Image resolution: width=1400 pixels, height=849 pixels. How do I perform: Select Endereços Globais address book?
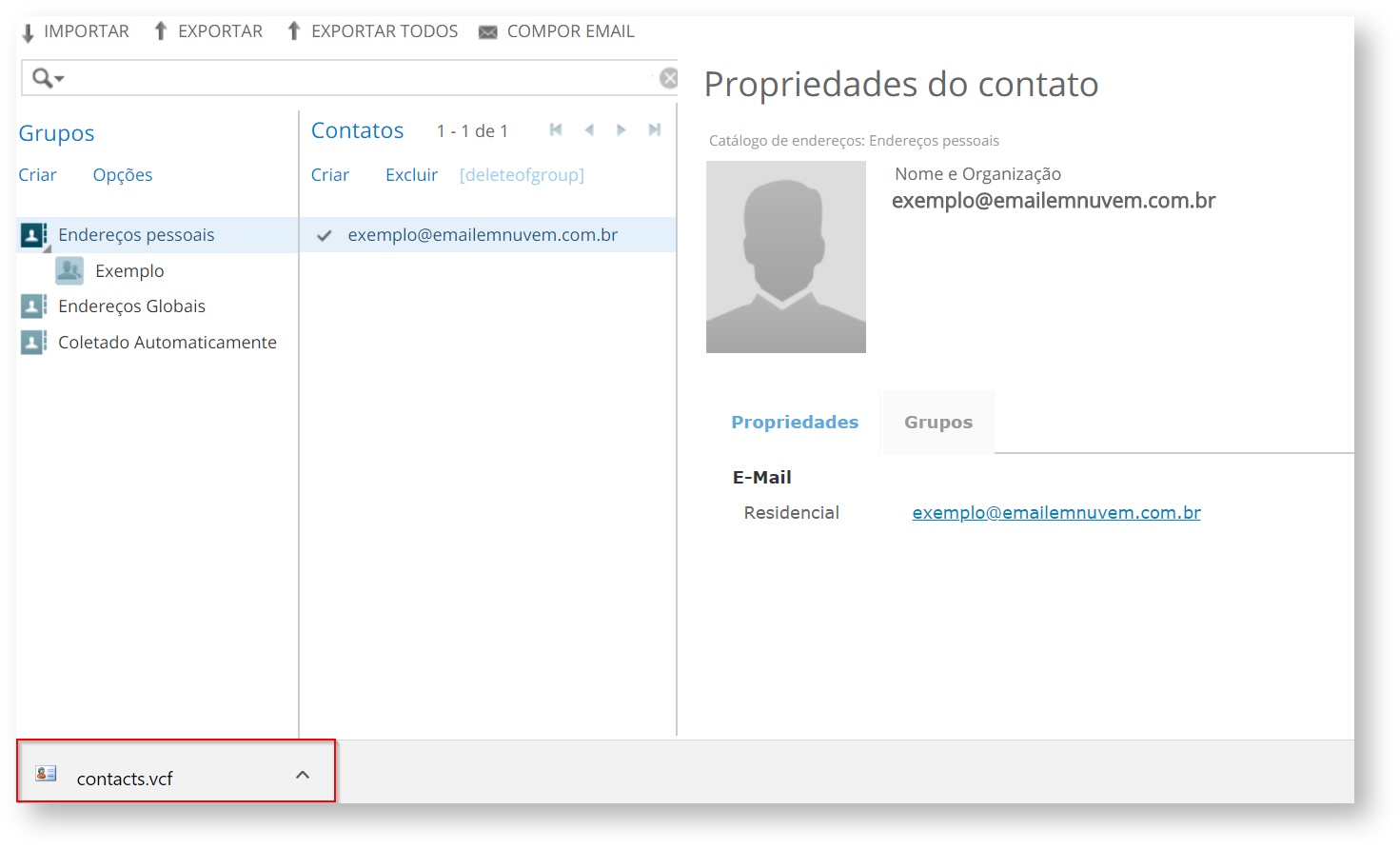click(131, 306)
